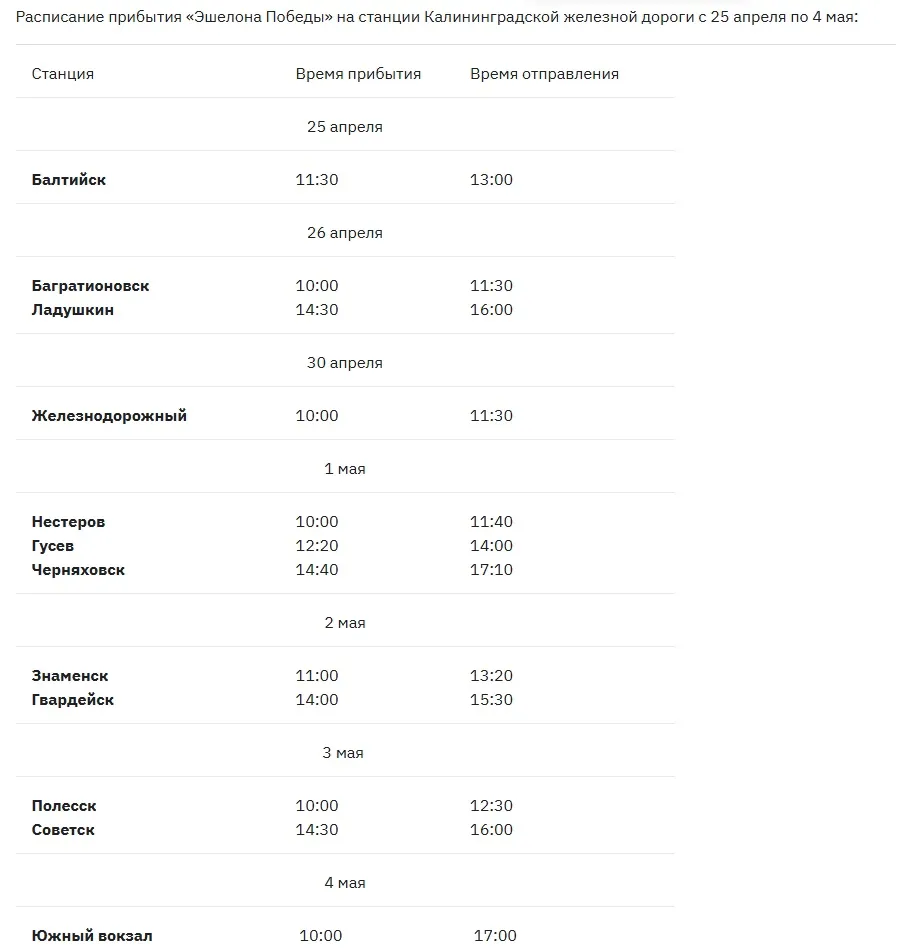
Task: Click the Станция column header
Action: pos(63,74)
